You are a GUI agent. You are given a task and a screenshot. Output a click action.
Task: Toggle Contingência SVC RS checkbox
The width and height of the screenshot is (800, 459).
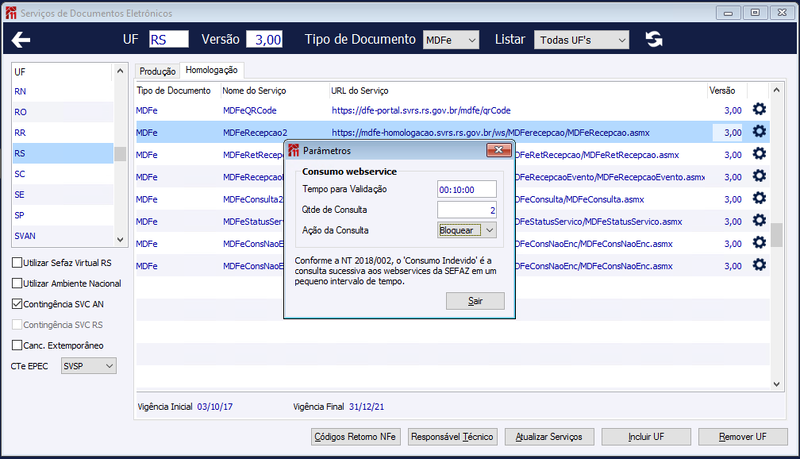pyautogui.click(x=17, y=324)
